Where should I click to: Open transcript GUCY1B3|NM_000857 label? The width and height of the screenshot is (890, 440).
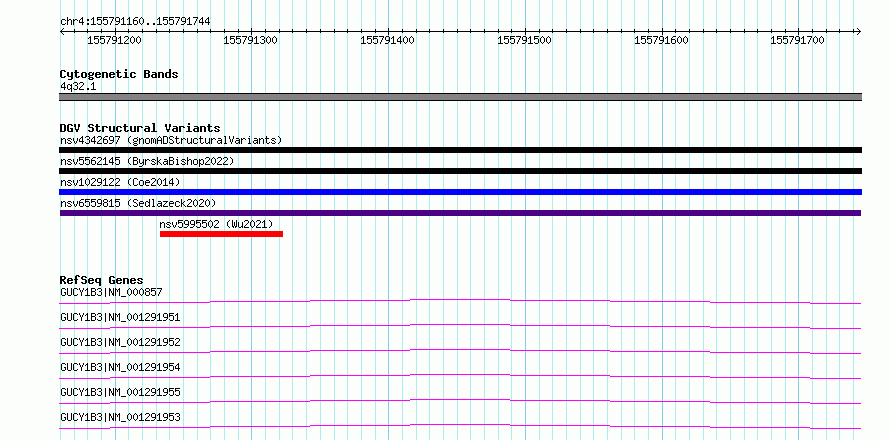point(111,292)
